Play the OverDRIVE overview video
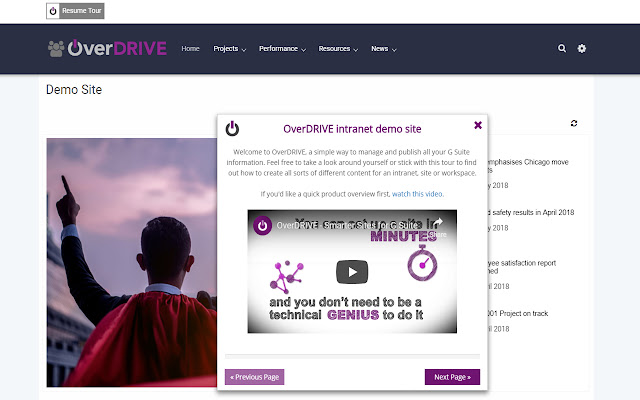 tap(352, 272)
